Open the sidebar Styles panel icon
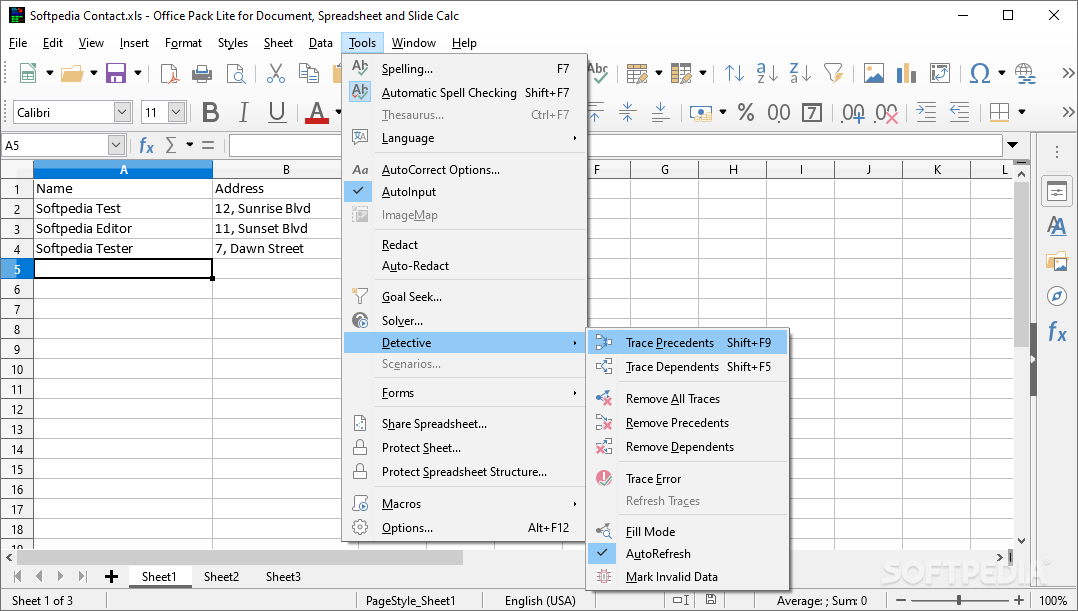Screen dimensions: 1078x611 pos(1057,225)
